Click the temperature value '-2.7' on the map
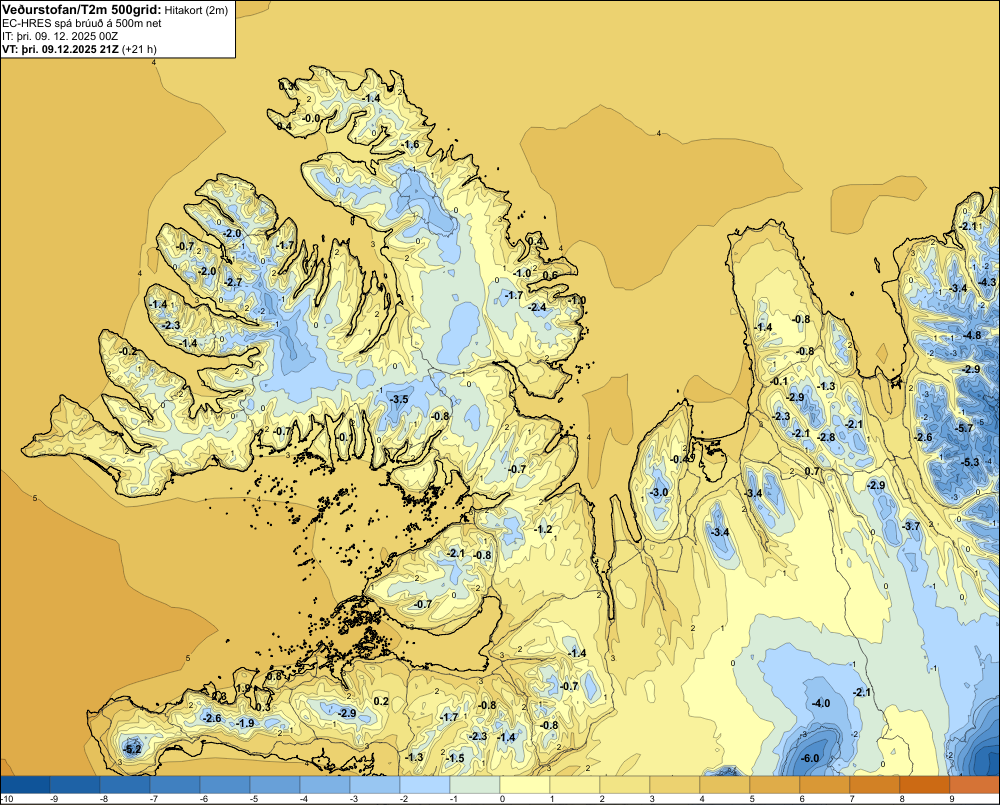Viewport: 1000px width, 805px height. [x=234, y=282]
